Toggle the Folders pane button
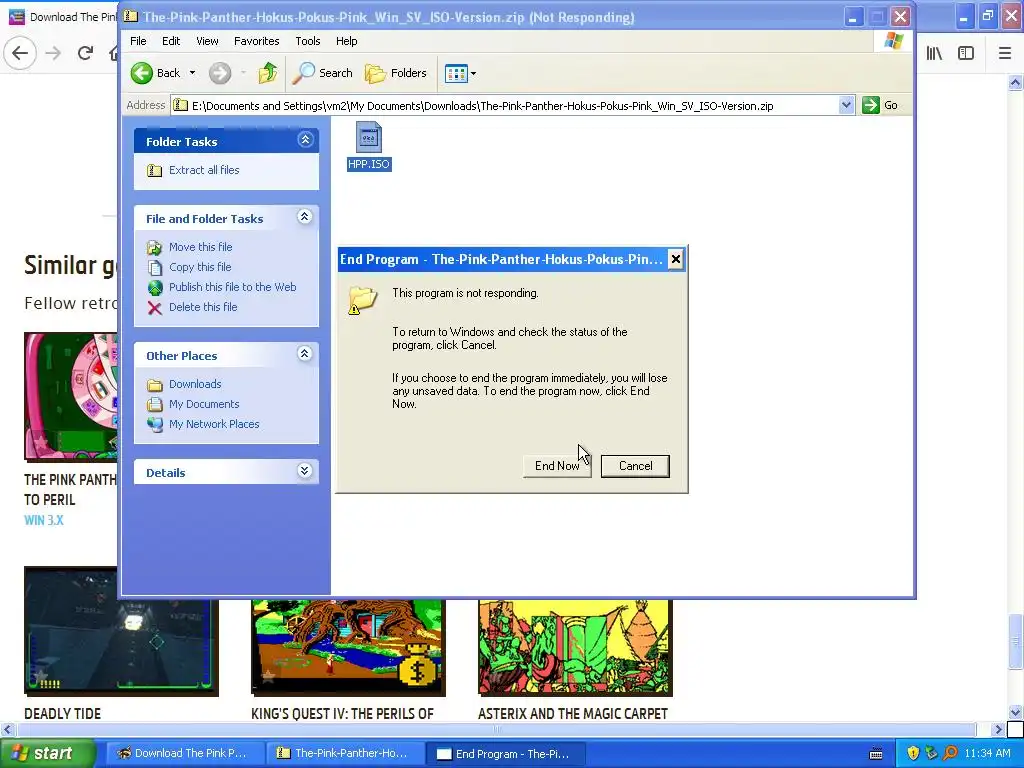 coord(396,73)
